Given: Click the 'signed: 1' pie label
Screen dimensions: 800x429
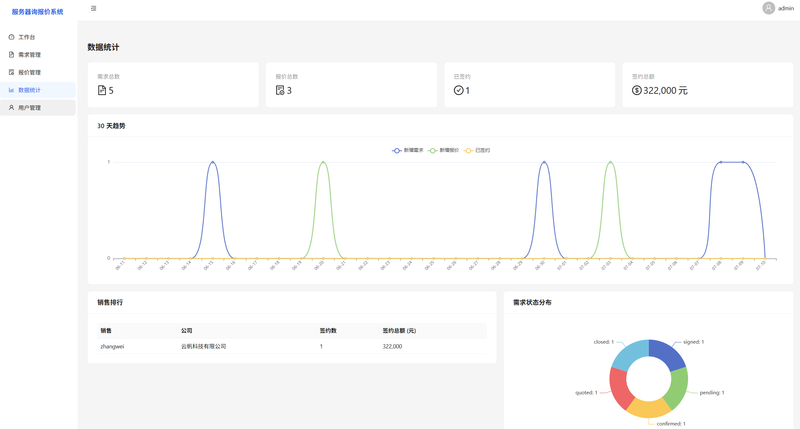Looking at the screenshot, I should pyautogui.click(x=693, y=342).
